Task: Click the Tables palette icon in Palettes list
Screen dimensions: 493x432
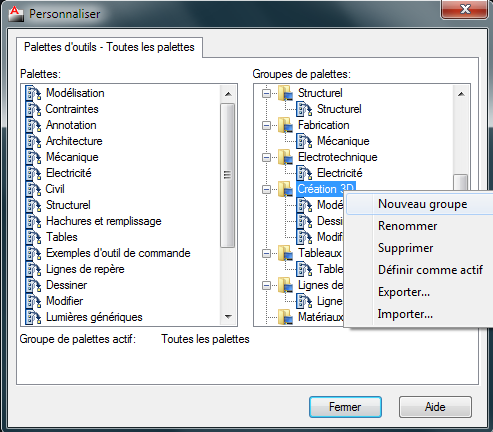Action: coord(33,237)
